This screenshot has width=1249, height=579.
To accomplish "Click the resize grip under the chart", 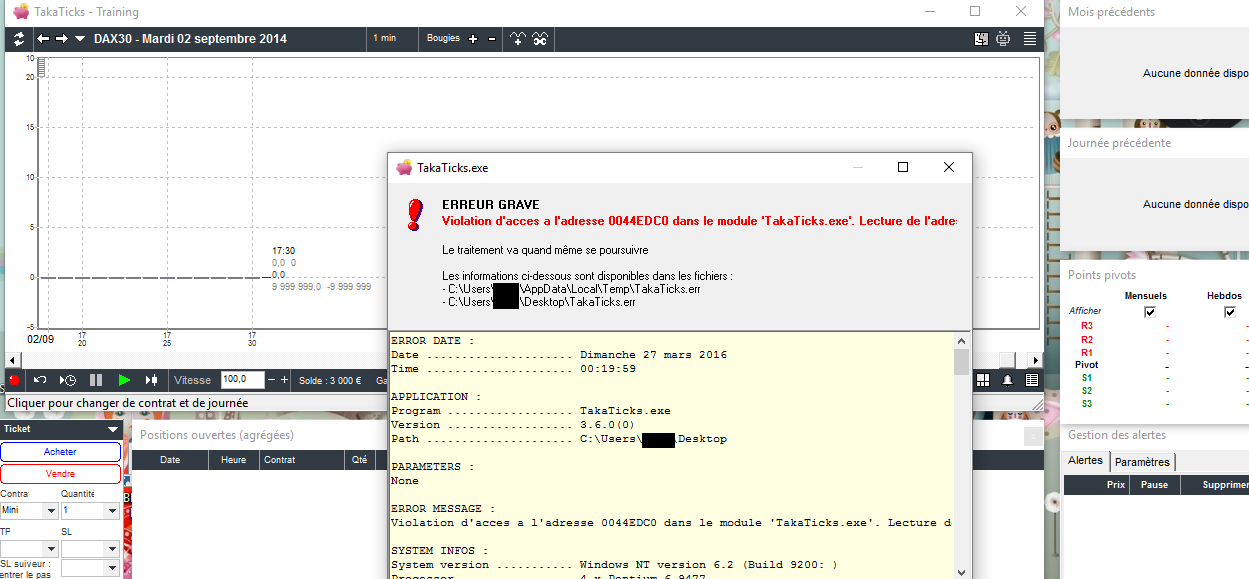I will coord(1037,403).
